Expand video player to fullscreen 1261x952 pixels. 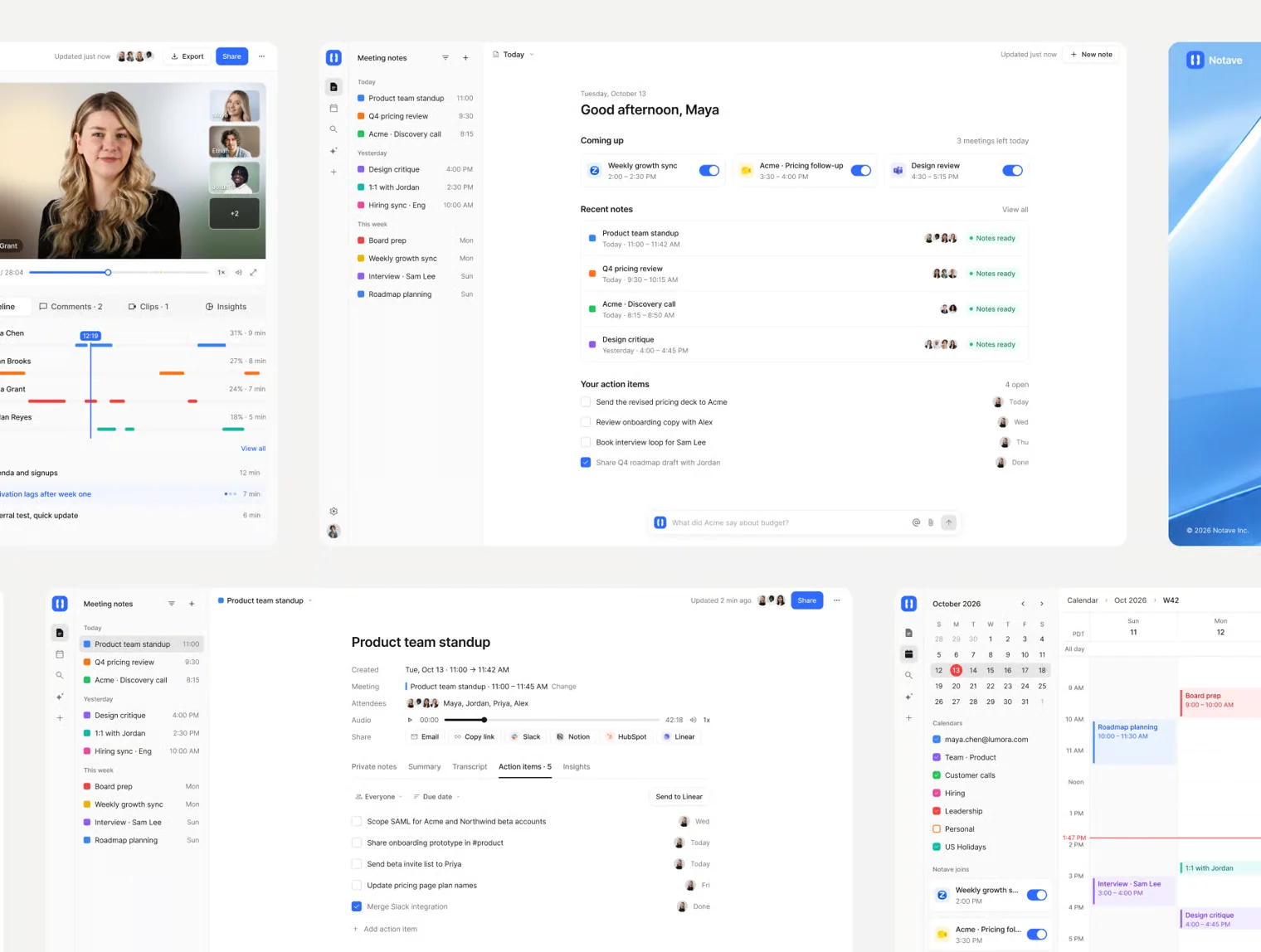pyautogui.click(x=254, y=272)
